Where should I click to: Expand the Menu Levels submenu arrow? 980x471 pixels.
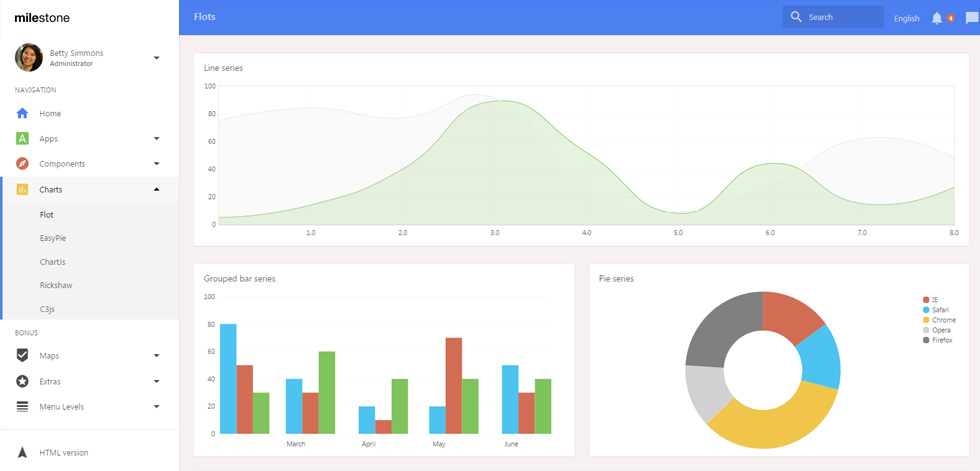[x=156, y=407]
